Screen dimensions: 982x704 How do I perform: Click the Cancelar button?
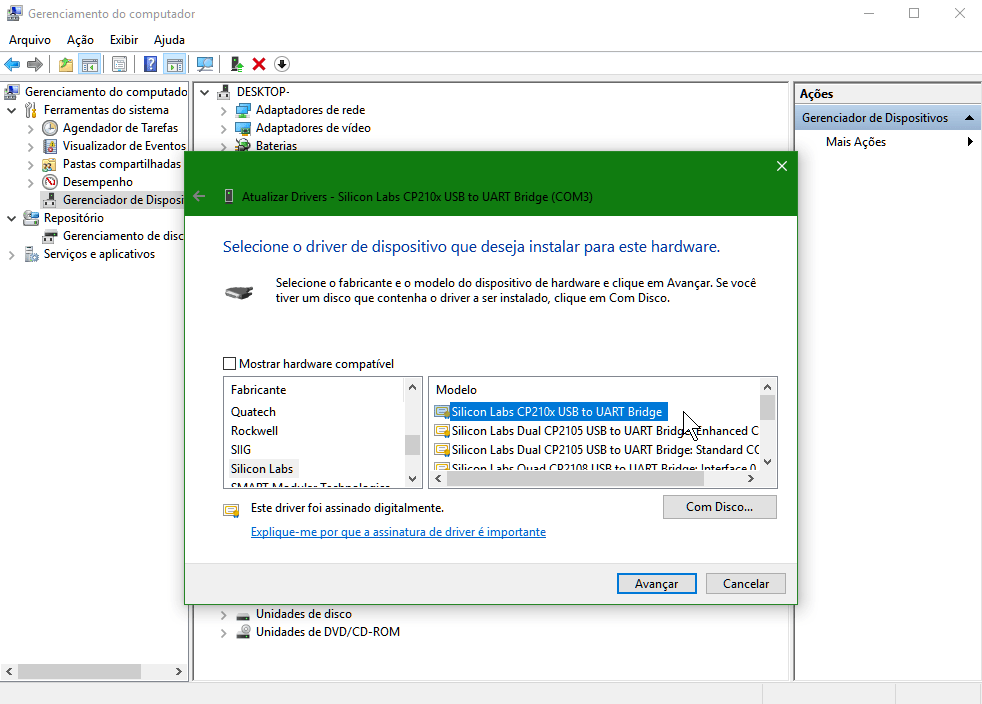(x=745, y=584)
